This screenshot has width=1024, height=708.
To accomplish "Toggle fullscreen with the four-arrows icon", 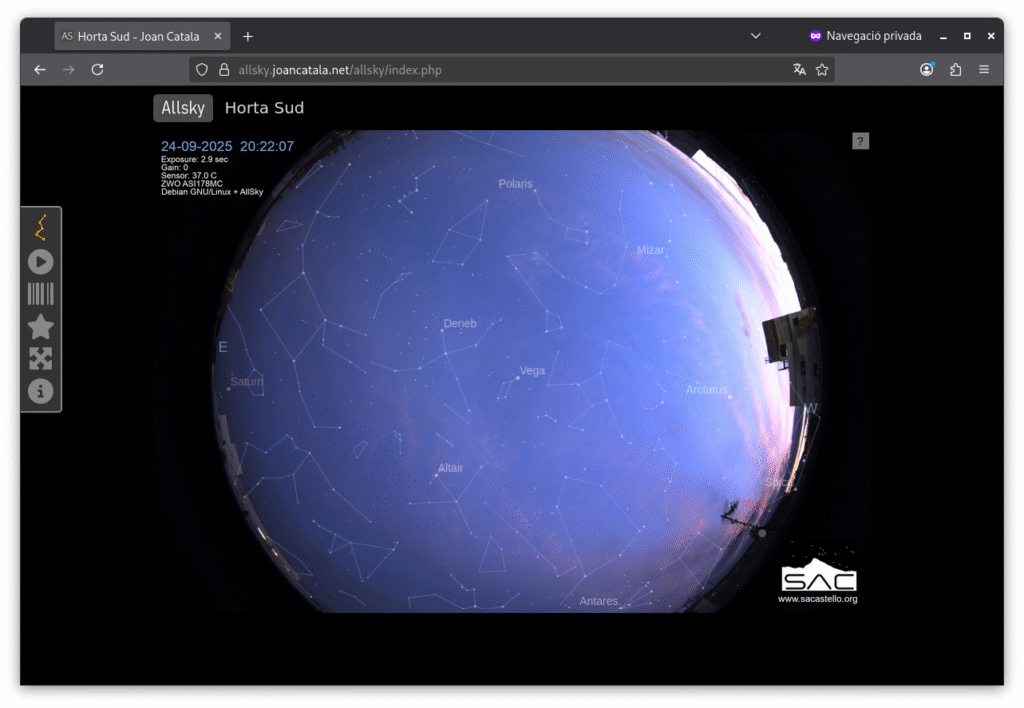I will (41, 359).
